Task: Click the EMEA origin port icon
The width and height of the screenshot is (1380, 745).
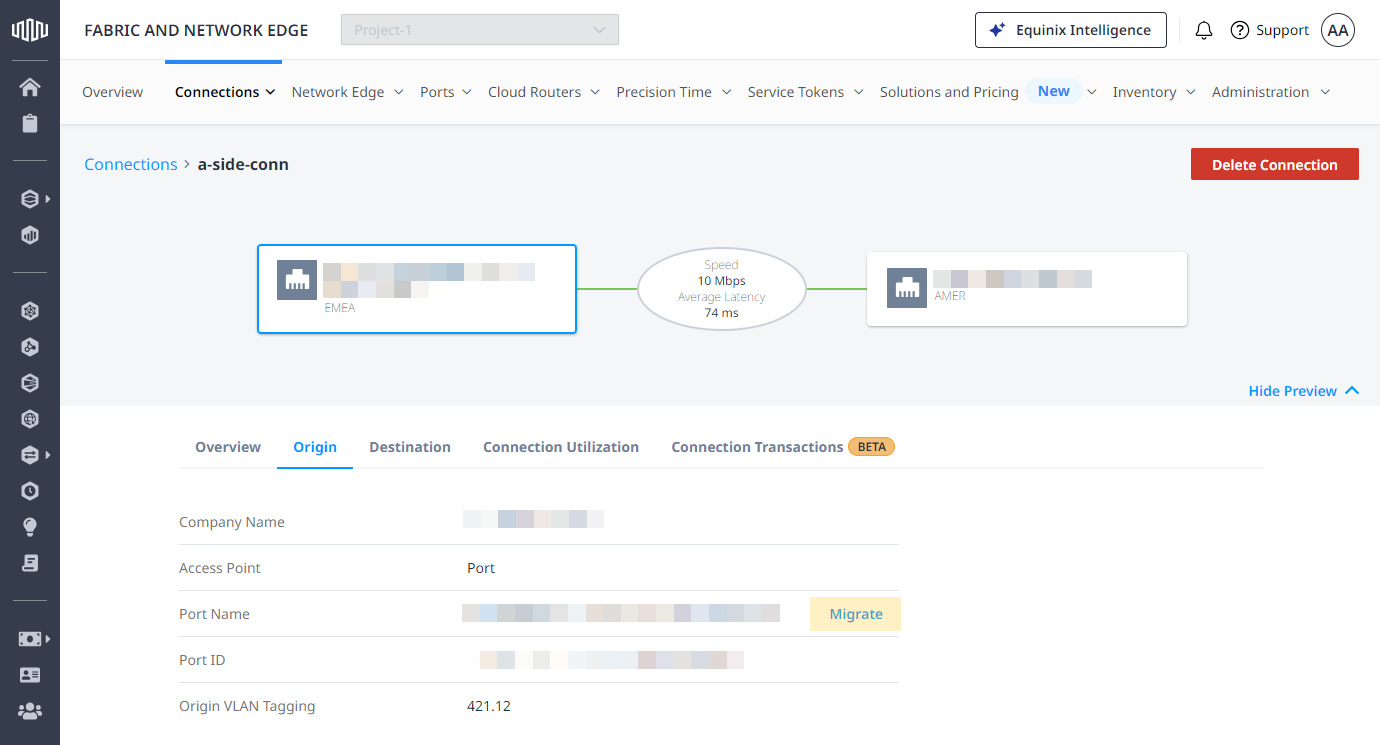Action: (x=297, y=280)
